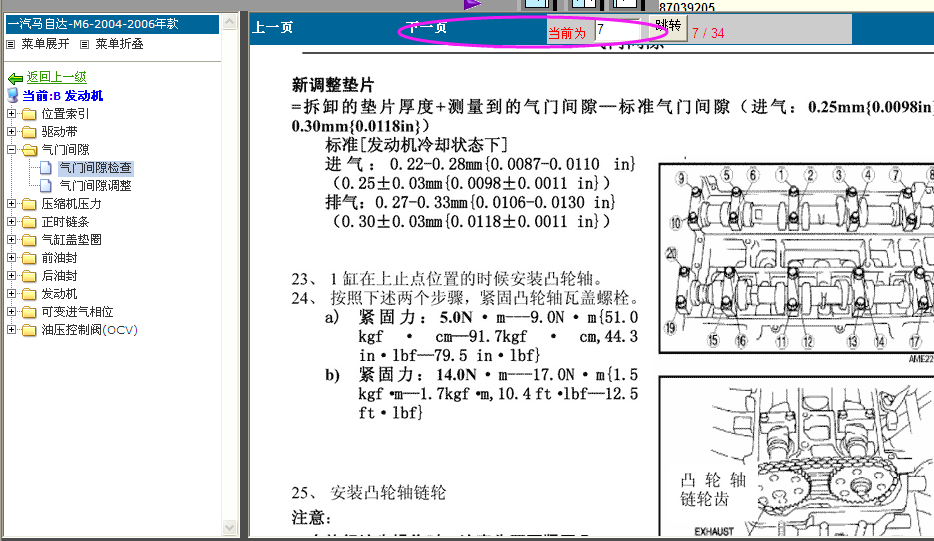Expand the 发动机 tree node
The width and height of the screenshot is (934, 541).
click(x=11, y=293)
